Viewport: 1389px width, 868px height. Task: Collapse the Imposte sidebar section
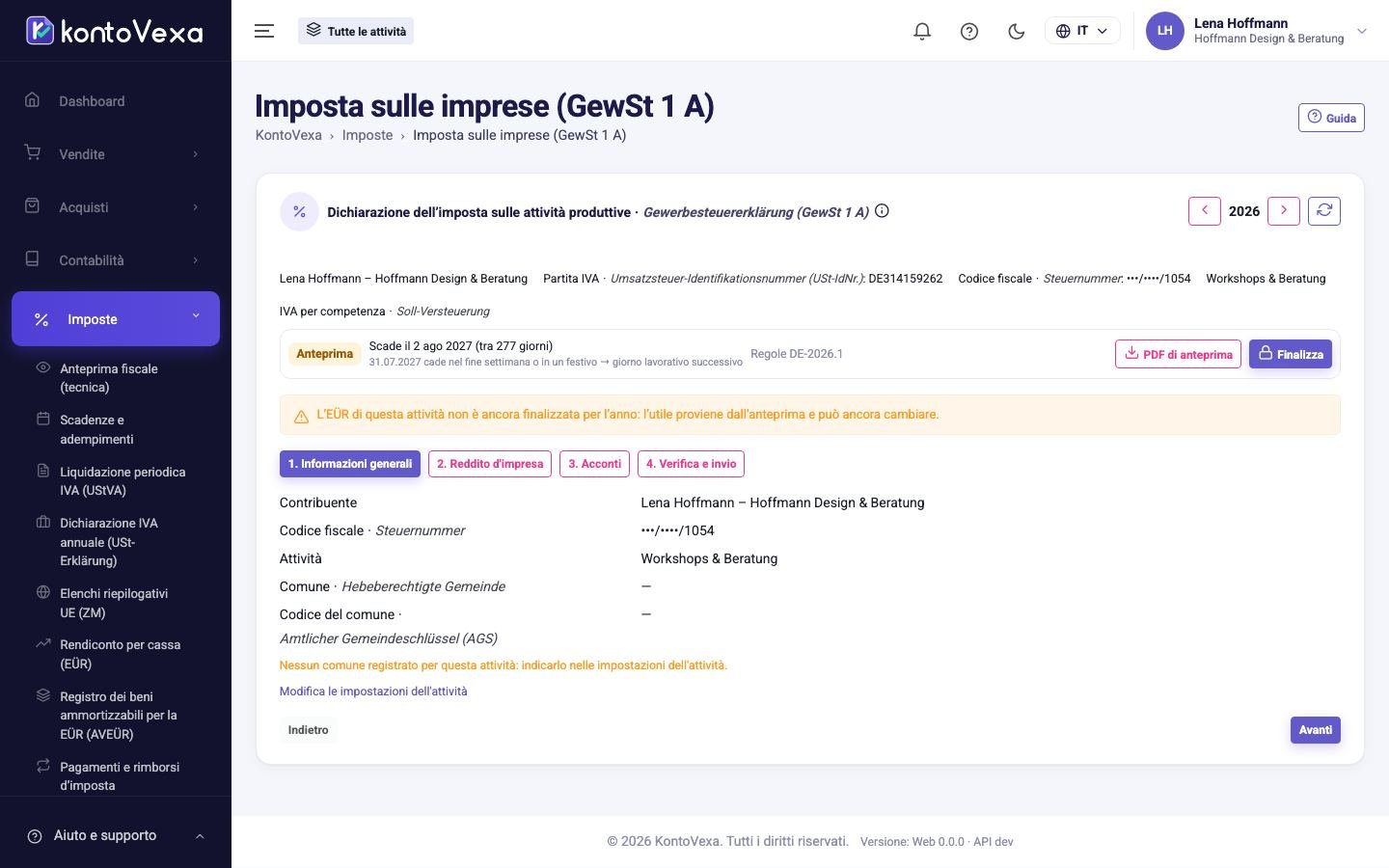pos(116,318)
